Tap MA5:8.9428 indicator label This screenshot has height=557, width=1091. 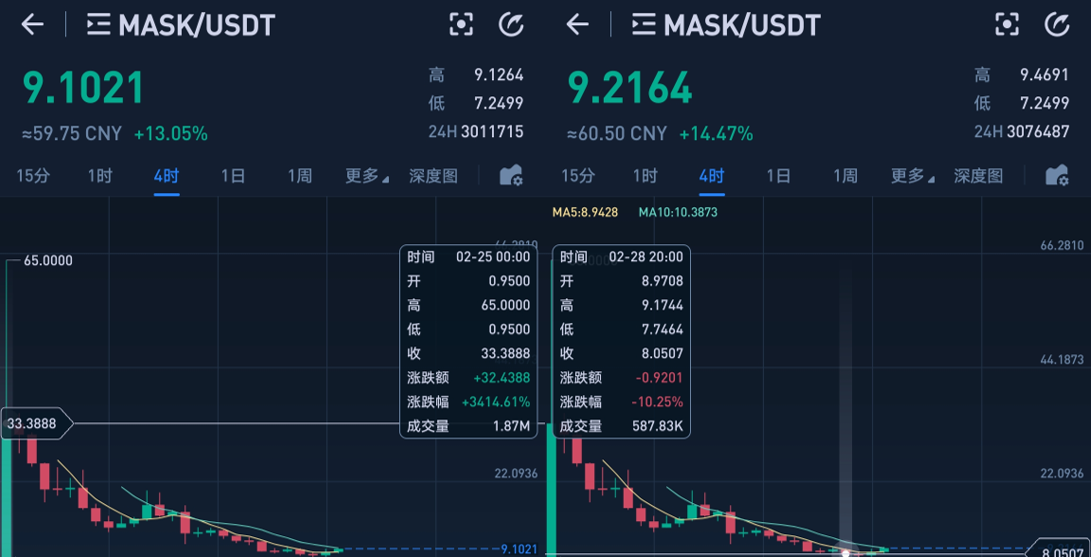[x=585, y=212]
